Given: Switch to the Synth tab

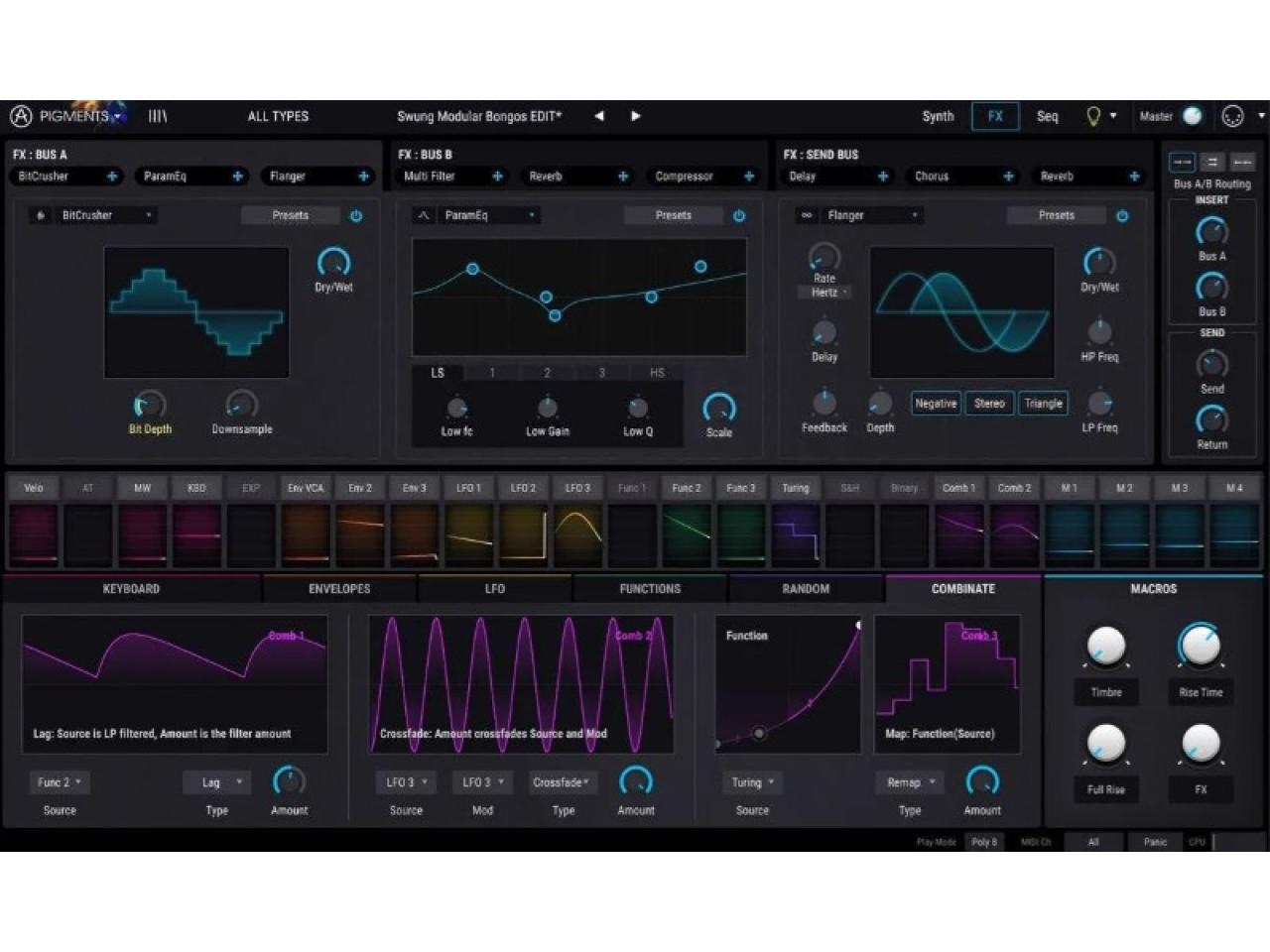Looking at the screenshot, I should (938, 116).
